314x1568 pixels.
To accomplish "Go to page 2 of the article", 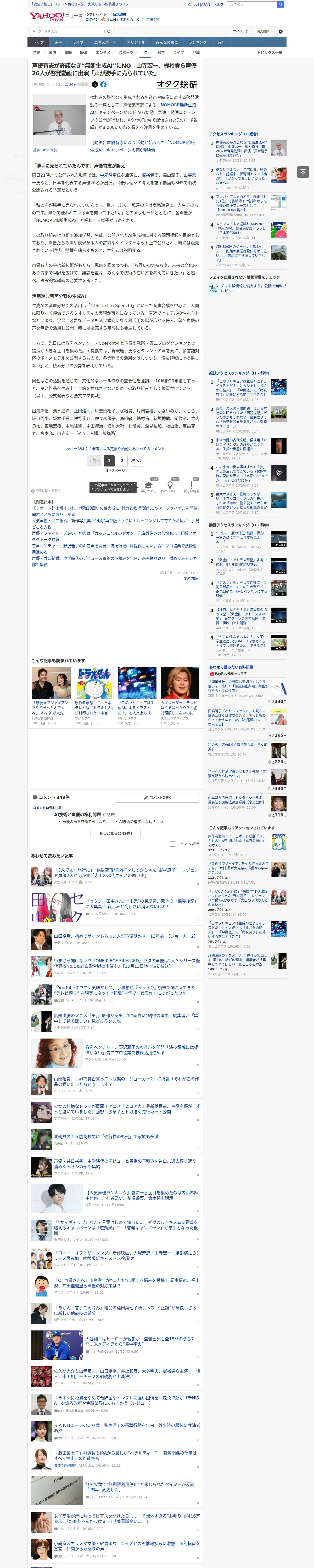I will pos(122,461).
